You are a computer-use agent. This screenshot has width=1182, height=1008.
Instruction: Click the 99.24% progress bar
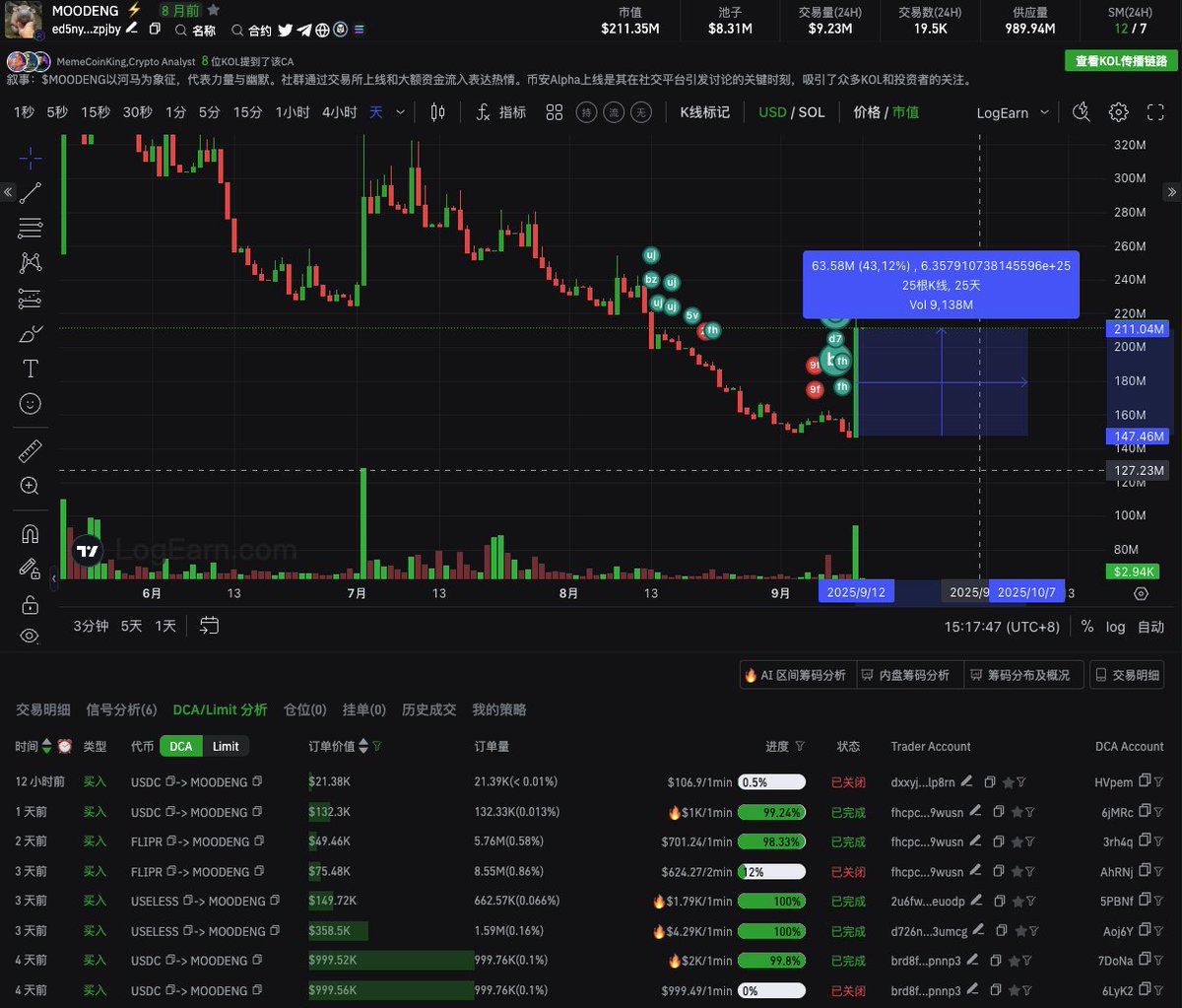tap(771, 813)
